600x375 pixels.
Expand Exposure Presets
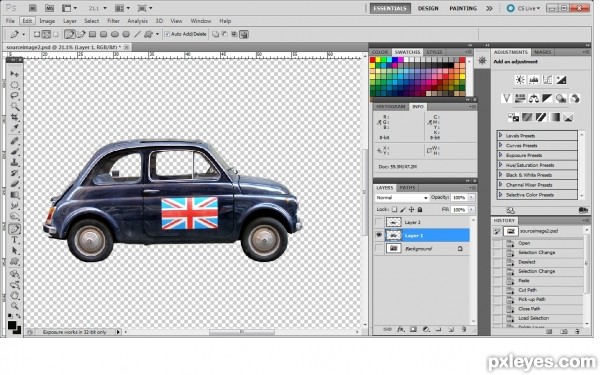(501, 155)
